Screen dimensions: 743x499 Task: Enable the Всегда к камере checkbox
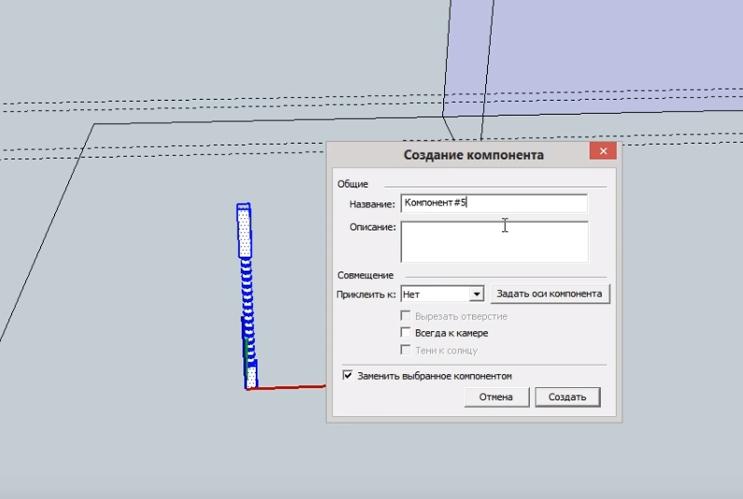tap(406, 333)
